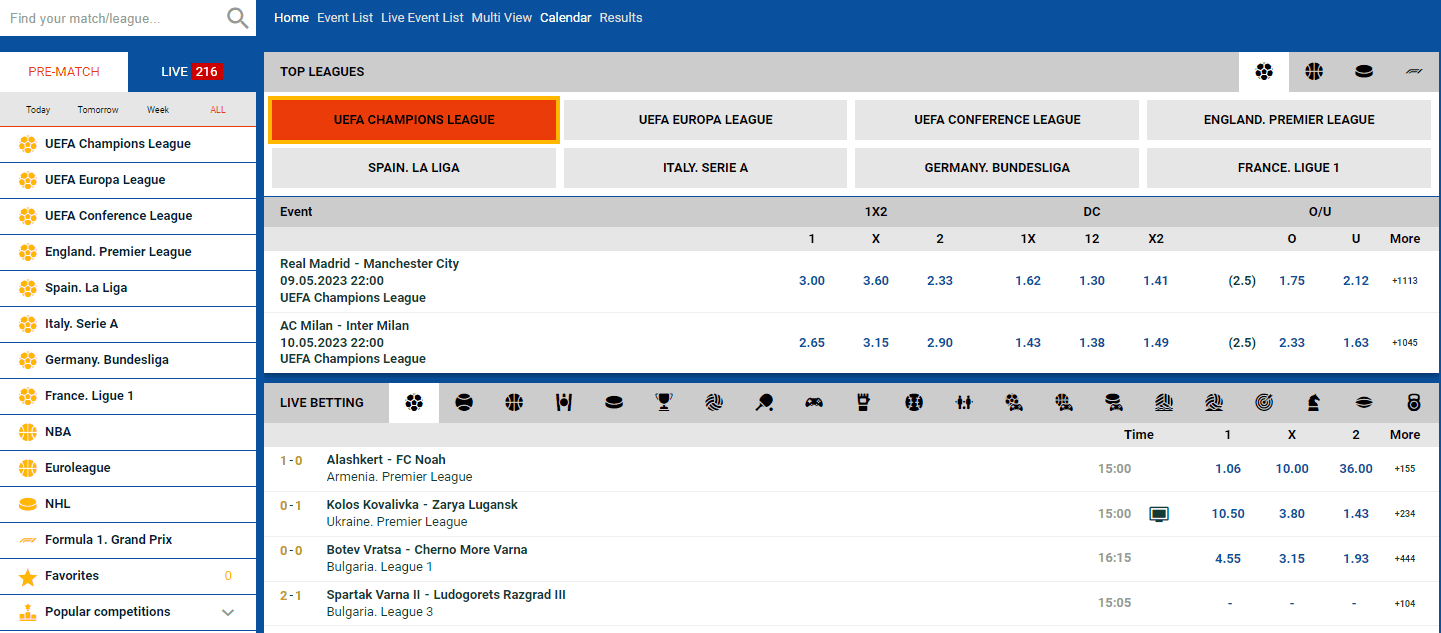Select chess knight icon in Live Betting

[1314, 402]
